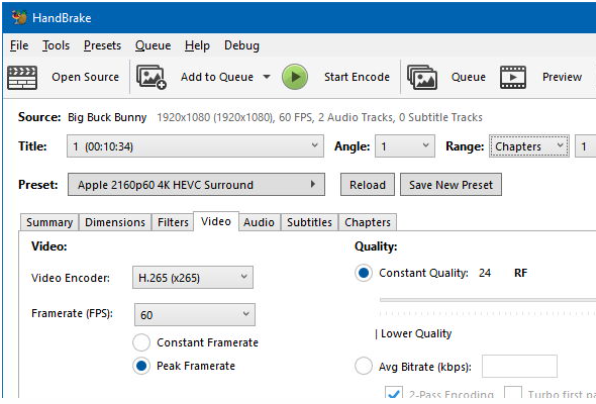Open the File menu
This screenshot has width=596, height=404.
pyautogui.click(x=19, y=46)
